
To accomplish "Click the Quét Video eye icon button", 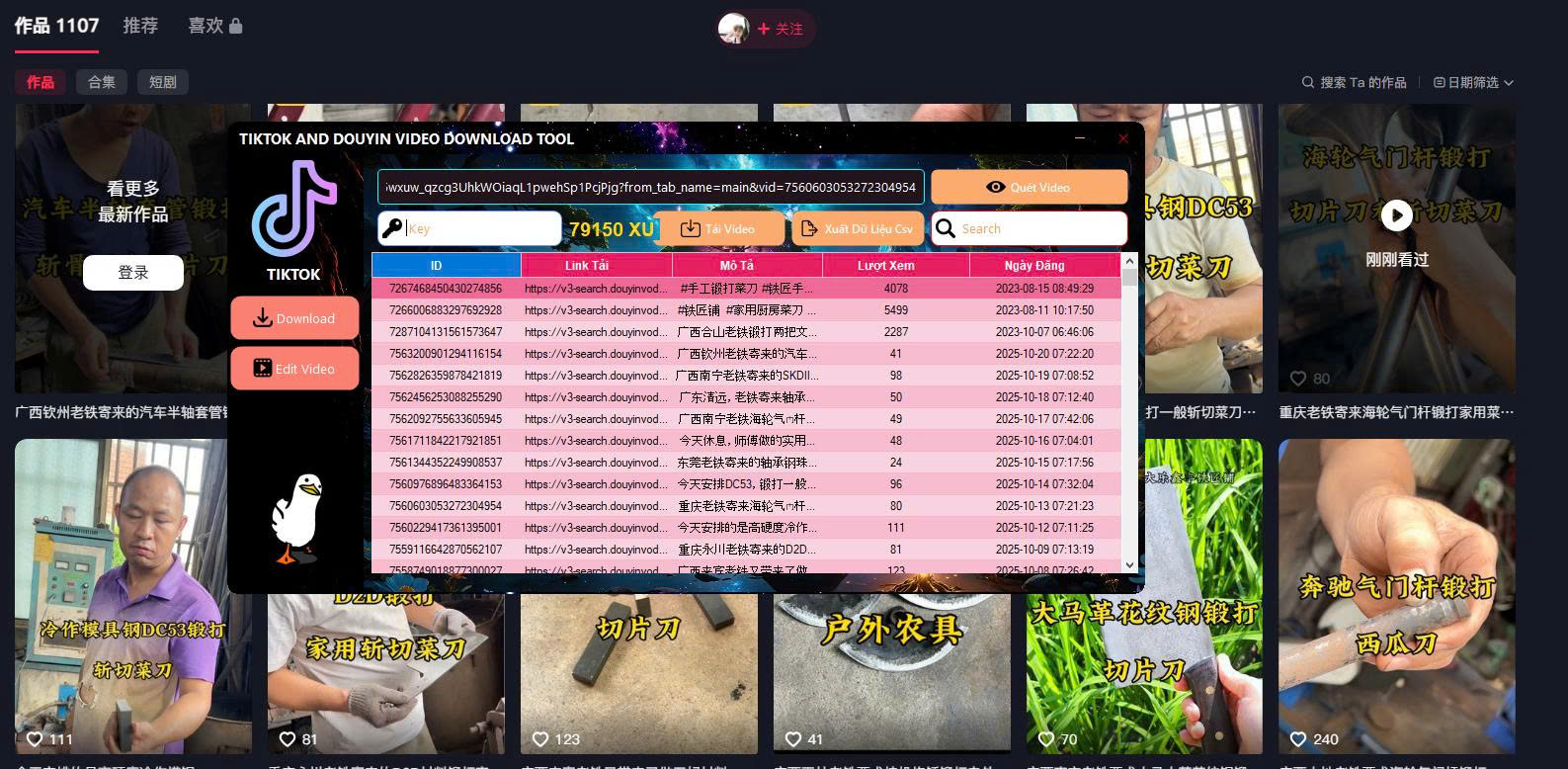I will click(x=1029, y=187).
